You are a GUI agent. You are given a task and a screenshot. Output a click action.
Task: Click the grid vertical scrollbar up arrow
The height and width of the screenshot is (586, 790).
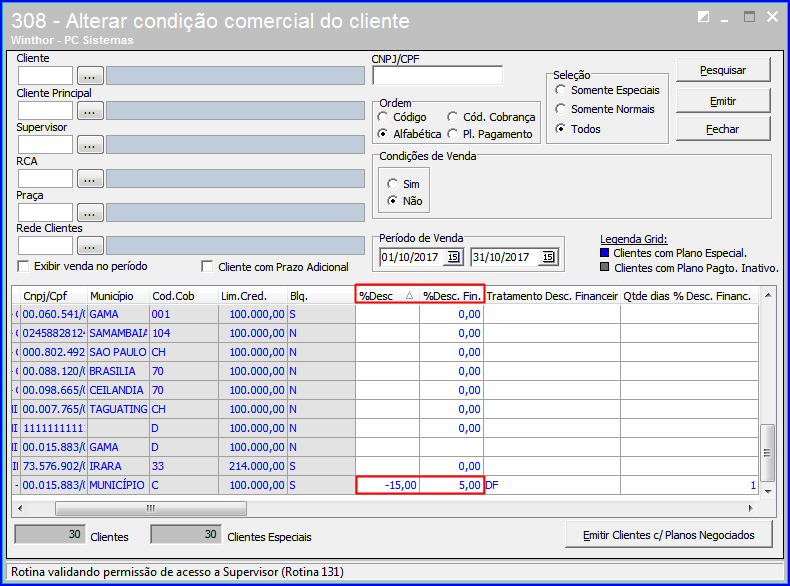768,295
